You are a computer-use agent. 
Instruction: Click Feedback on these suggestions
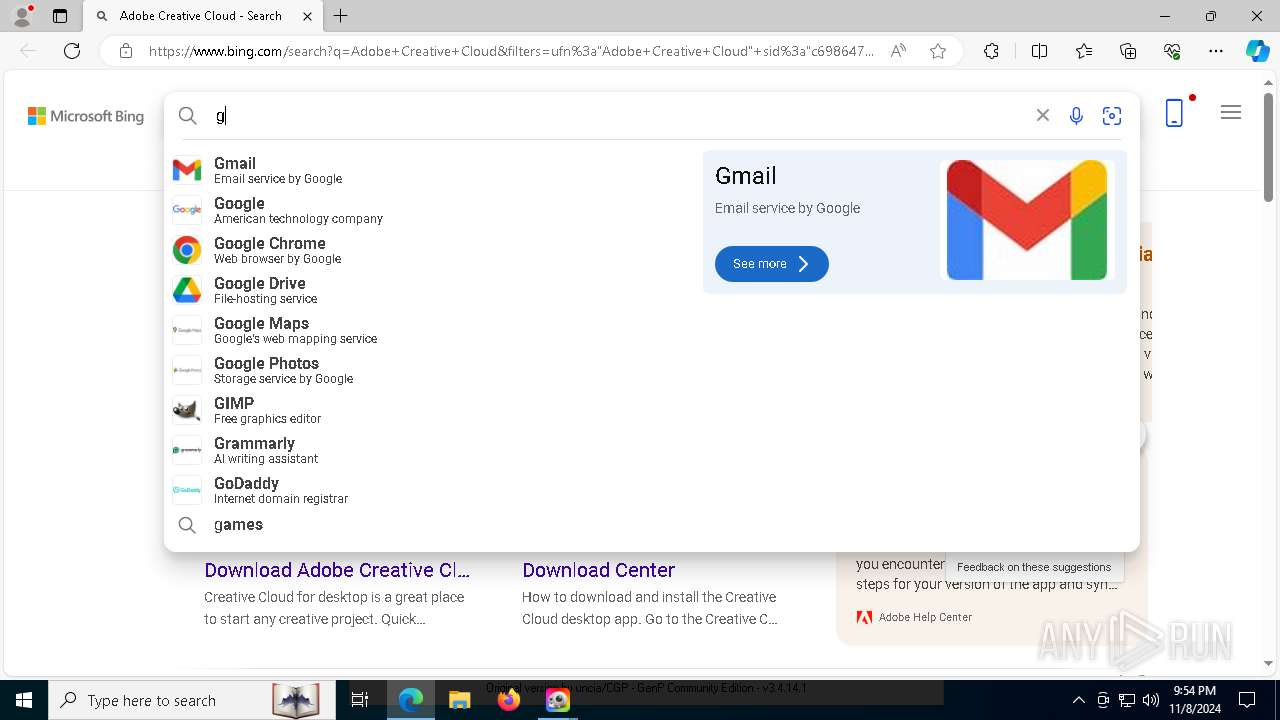[1034, 567]
